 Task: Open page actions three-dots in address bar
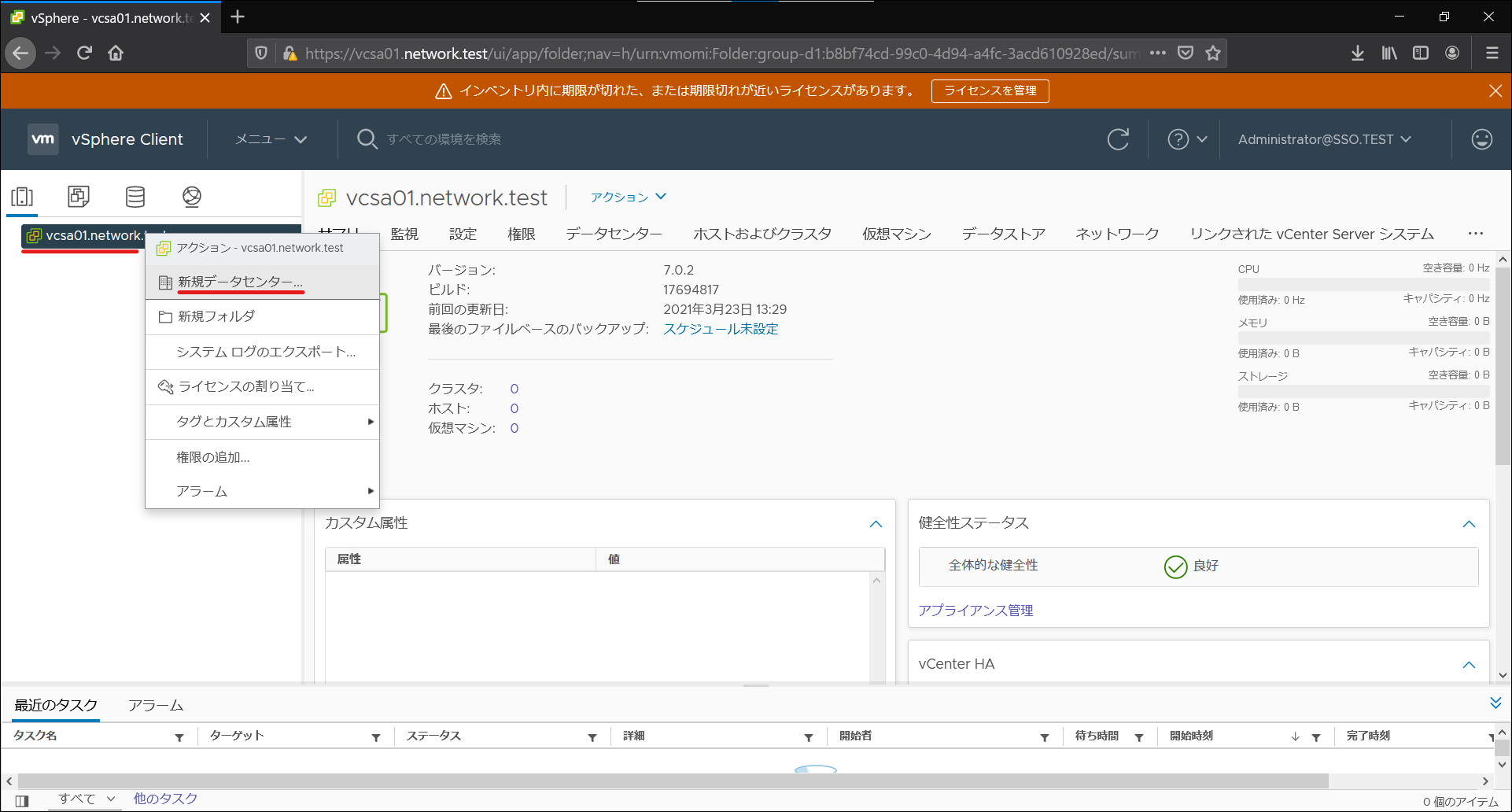(1158, 54)
